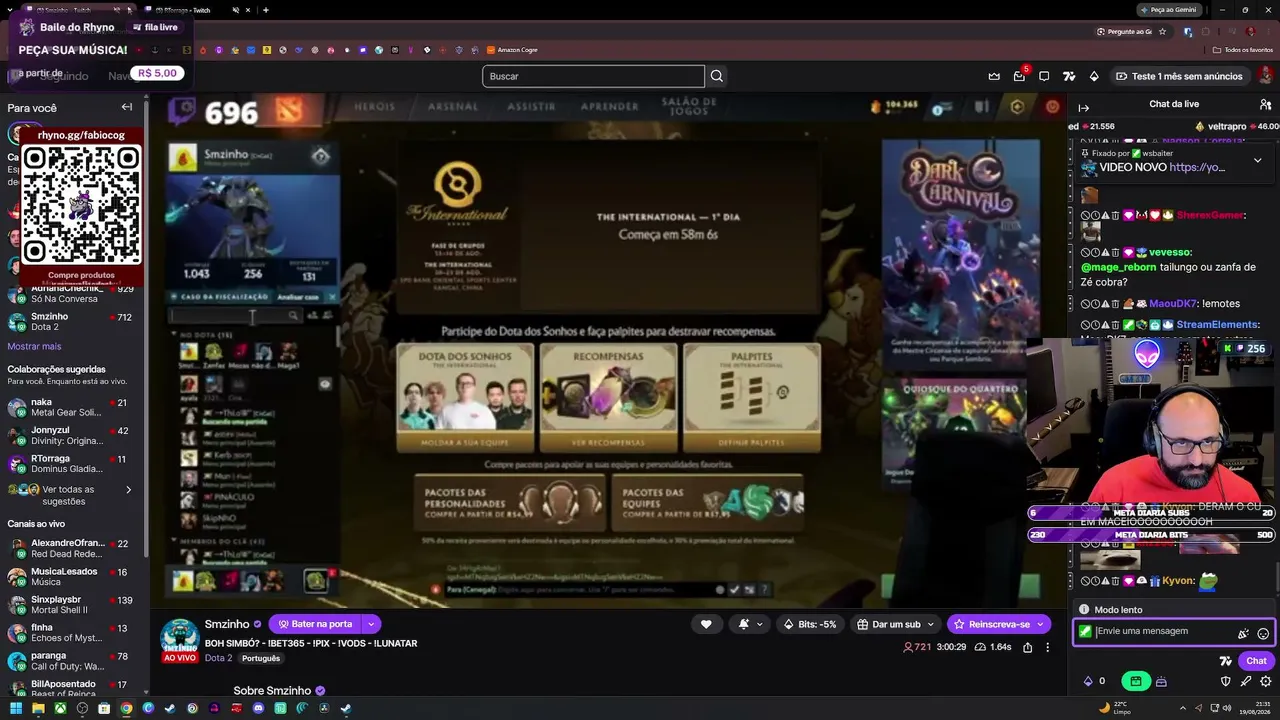Open Discord from the taskbar
1280x720 pixels.
click(258, 708)
